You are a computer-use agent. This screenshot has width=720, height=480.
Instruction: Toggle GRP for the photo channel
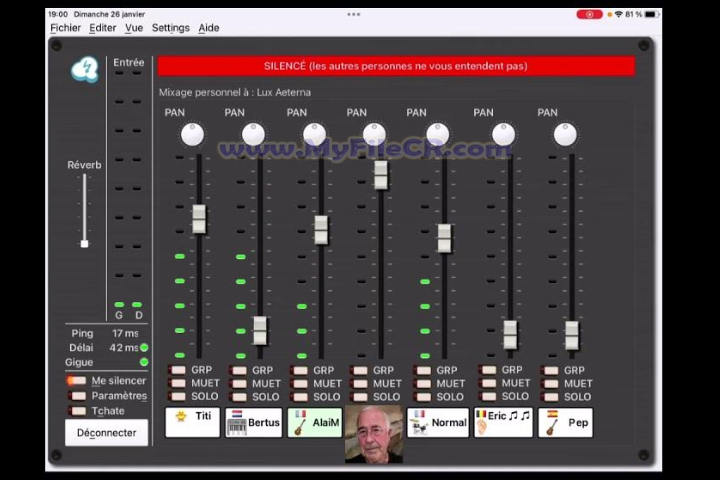[360, 370]
